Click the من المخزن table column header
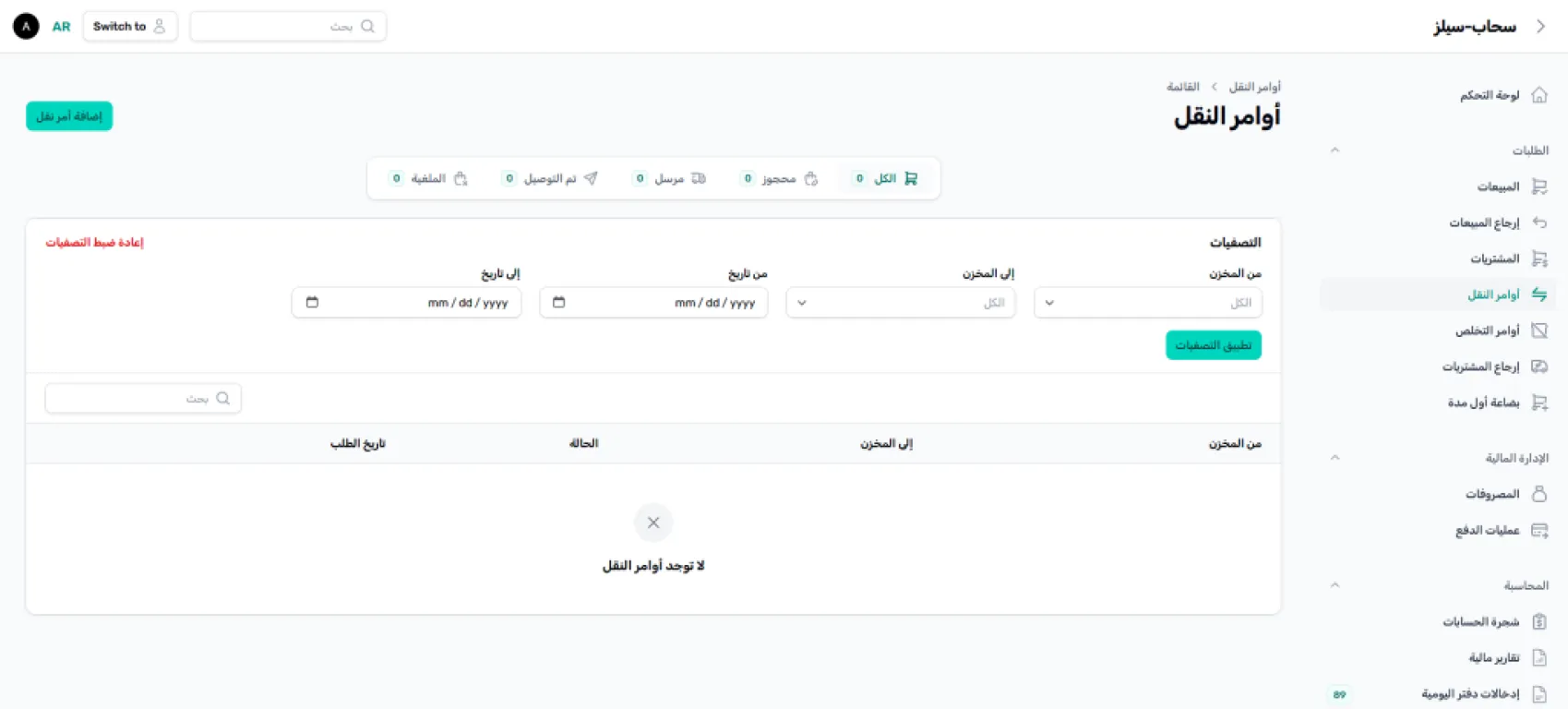 click(1235, 443)
